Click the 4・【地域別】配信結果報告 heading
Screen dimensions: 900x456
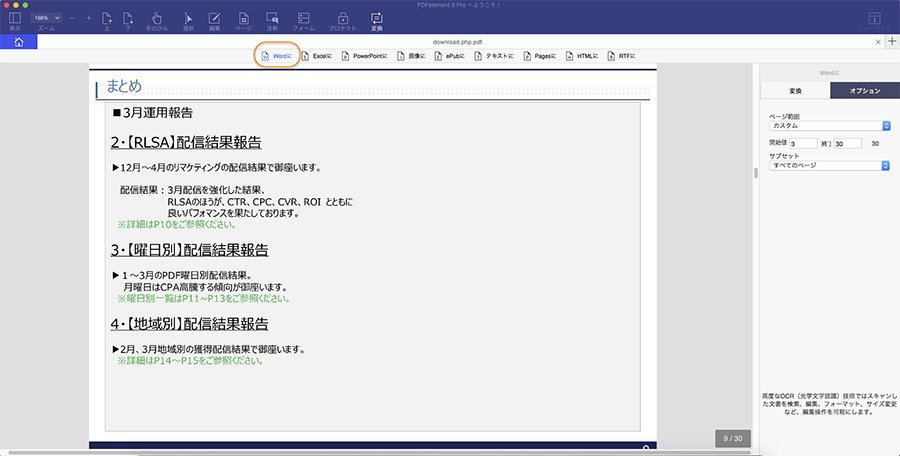189,324
